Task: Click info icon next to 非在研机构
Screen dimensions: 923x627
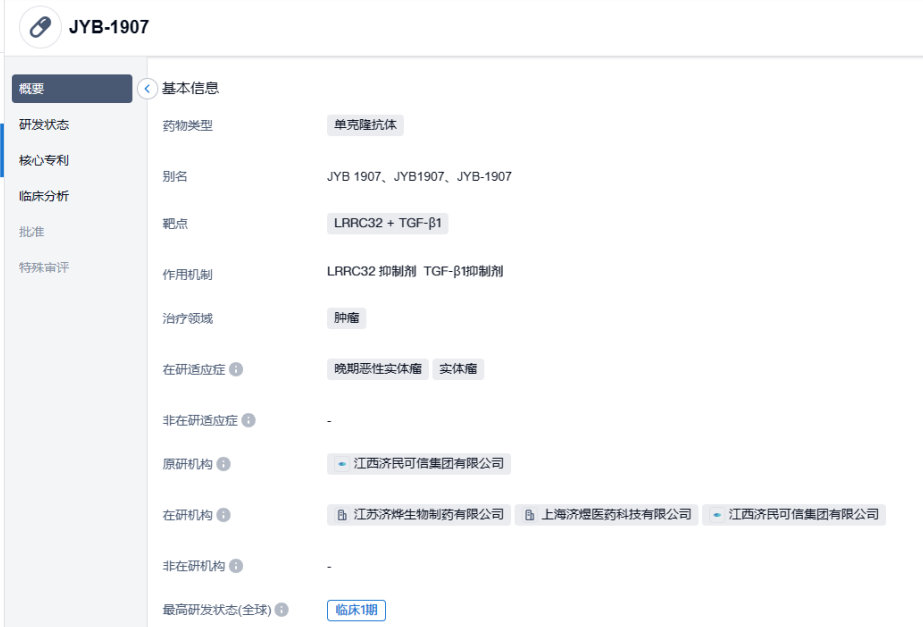Action: pyautogui.click(x=236, y=566)
